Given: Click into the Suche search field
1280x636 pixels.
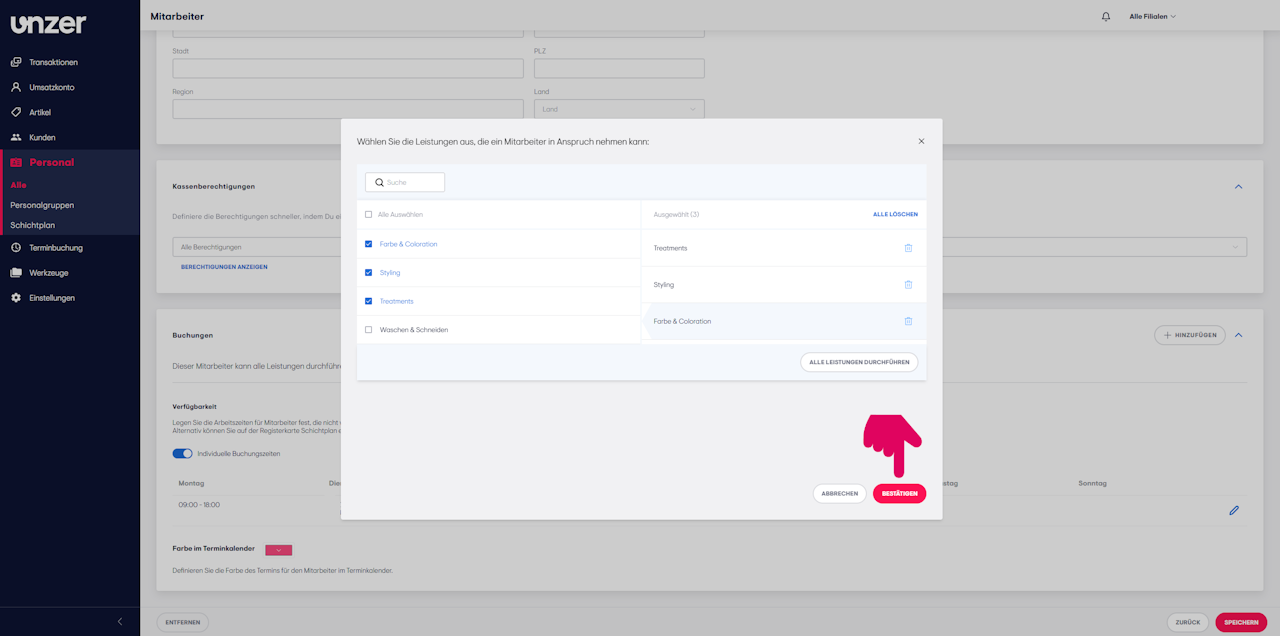Looking at the screenshot, I should [x=405, y=182].
